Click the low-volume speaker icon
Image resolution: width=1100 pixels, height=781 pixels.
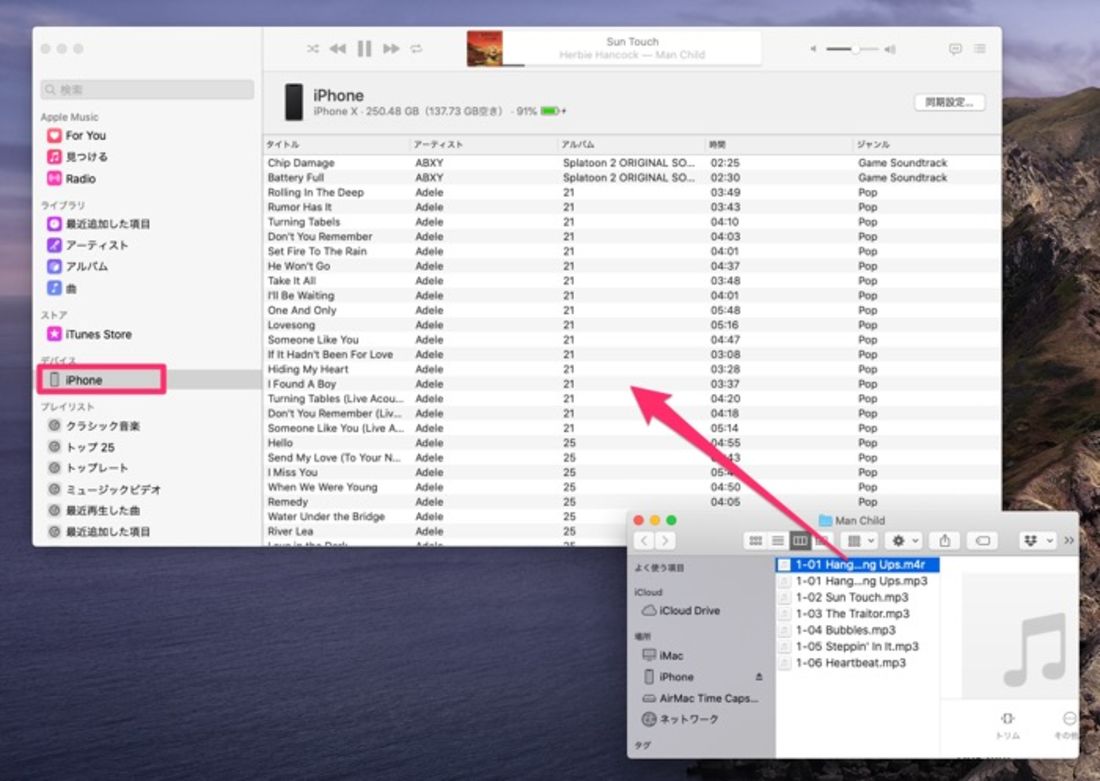pyautogui.click(x=813, y=49)
